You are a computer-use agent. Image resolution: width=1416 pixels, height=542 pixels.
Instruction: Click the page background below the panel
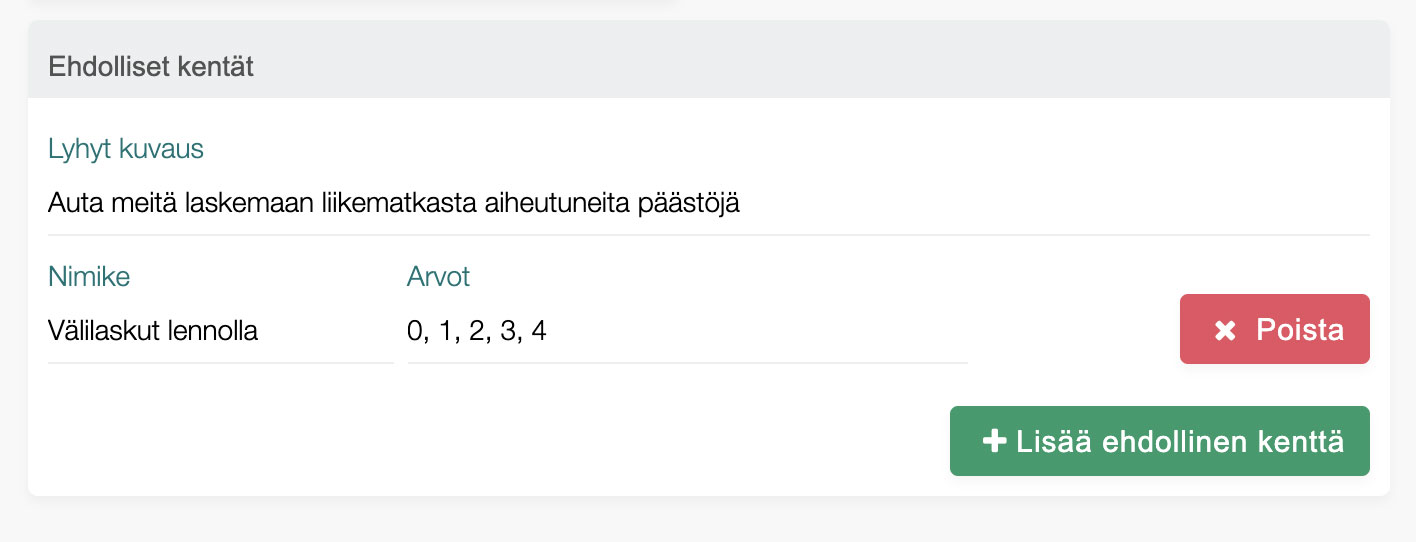coord(700,522)
